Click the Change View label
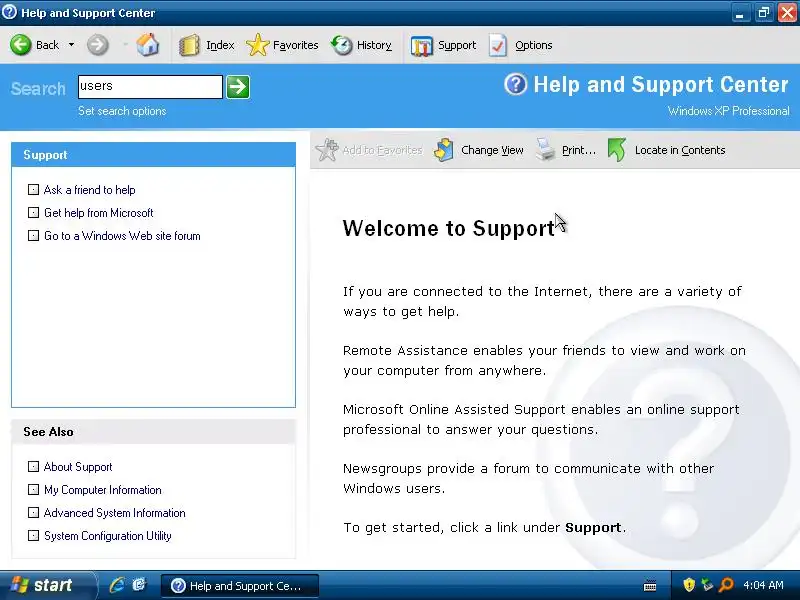 click(492, 150)
